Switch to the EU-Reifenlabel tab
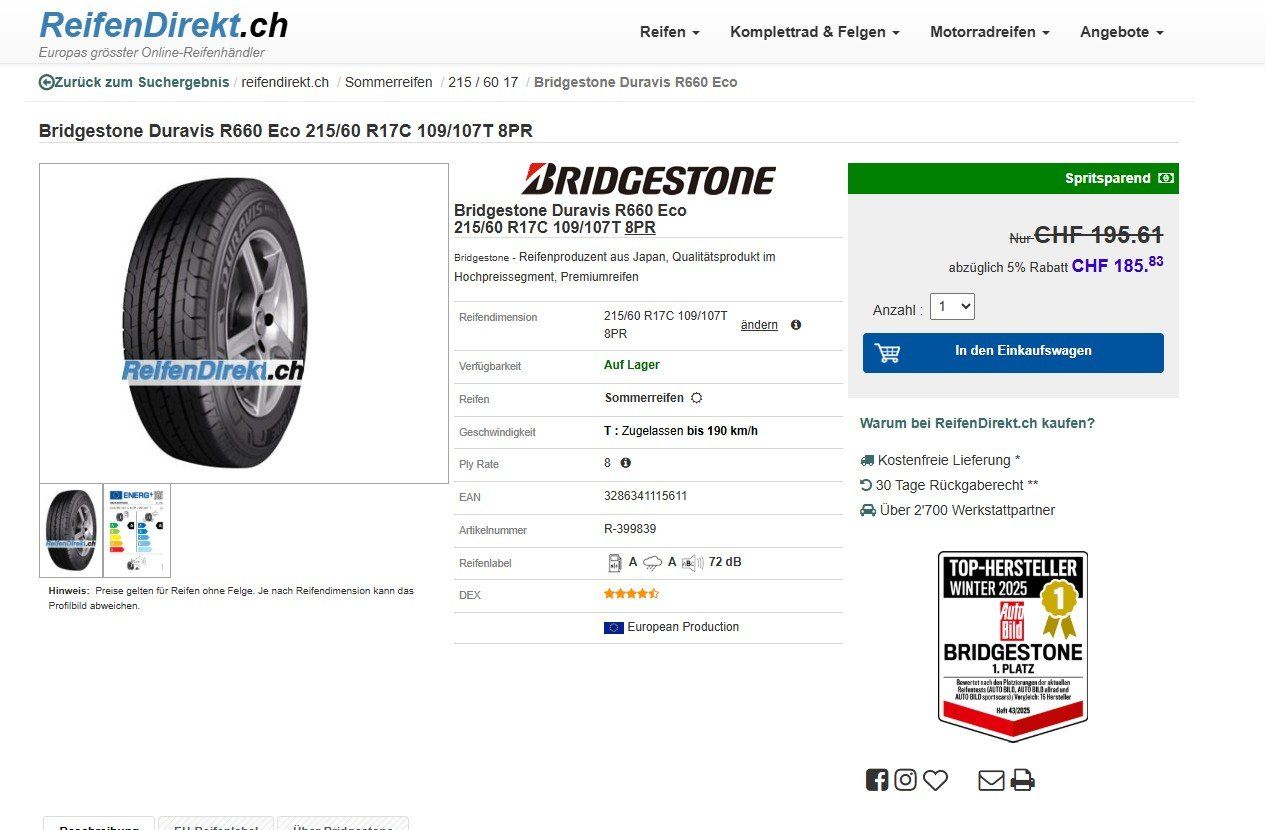Screen dimensions: 1265x830 point(216,823)
